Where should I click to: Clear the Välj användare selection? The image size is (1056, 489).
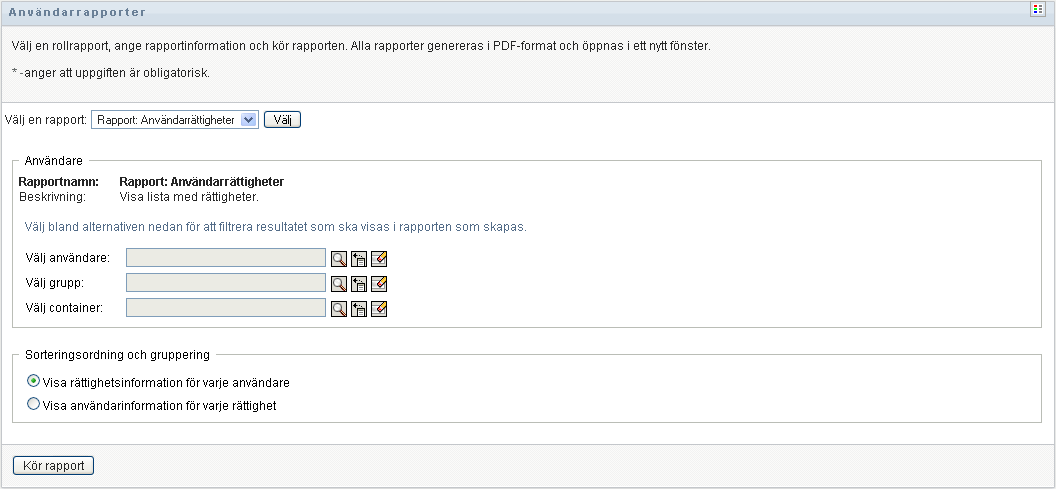click(379, 258)
